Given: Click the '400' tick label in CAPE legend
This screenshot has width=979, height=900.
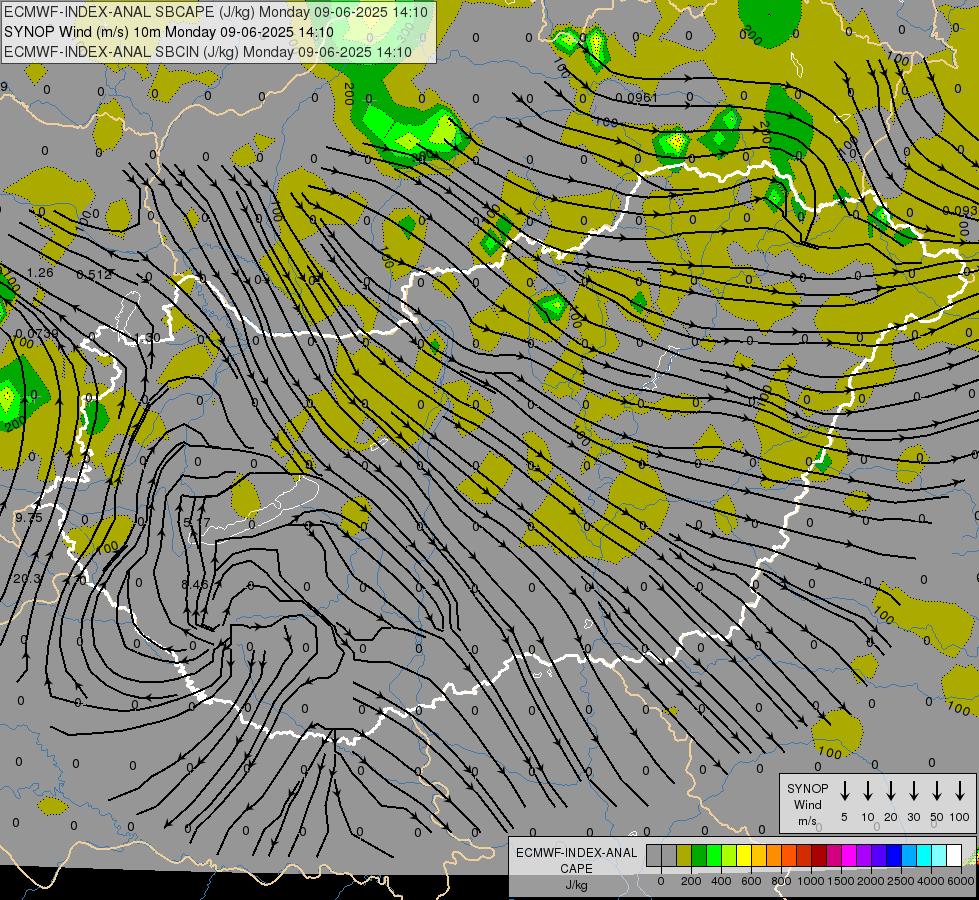Looking at the screenshot, I should point(721,881).
